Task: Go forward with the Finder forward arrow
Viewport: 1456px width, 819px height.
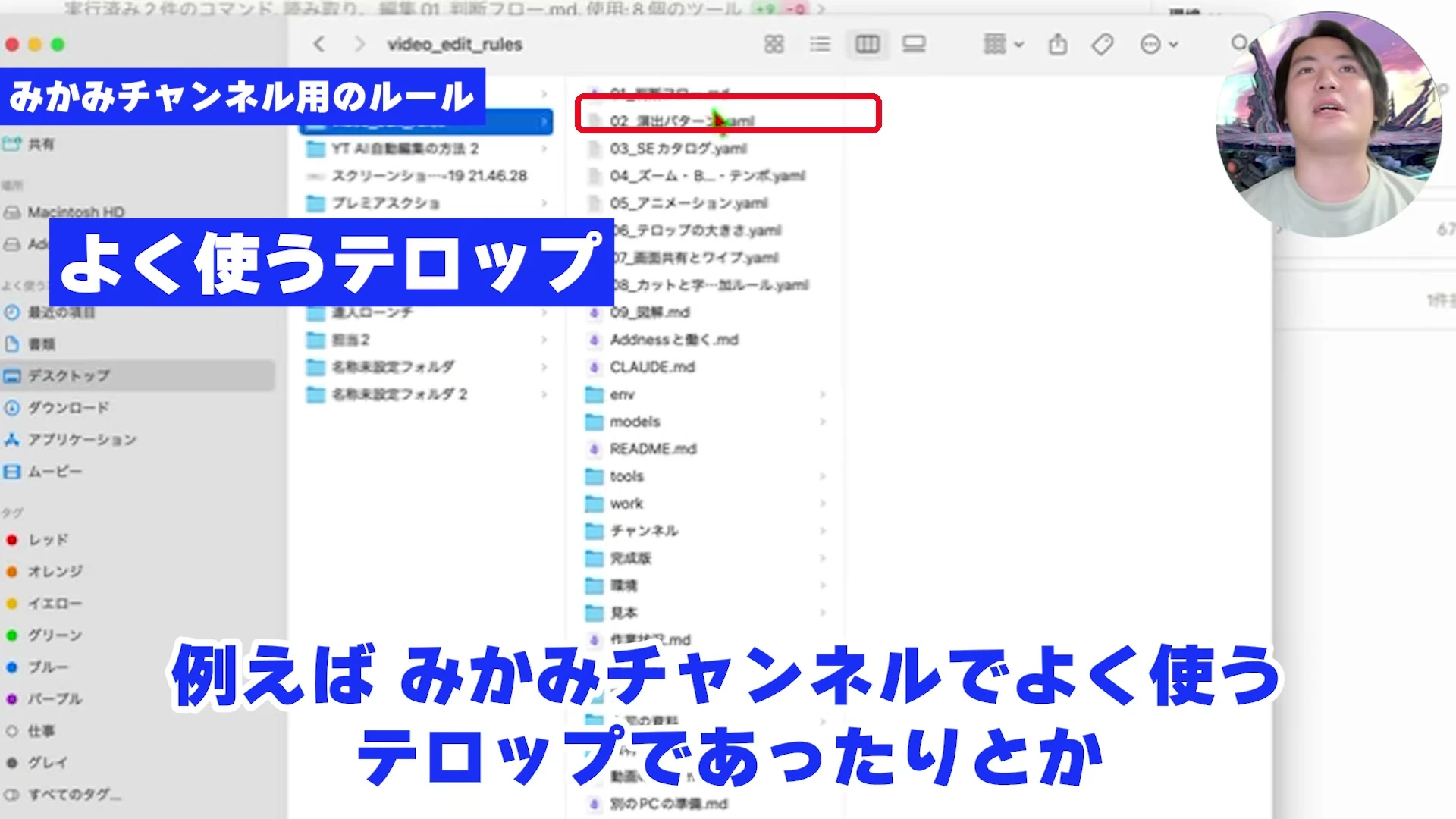Action: coord(359,44)
